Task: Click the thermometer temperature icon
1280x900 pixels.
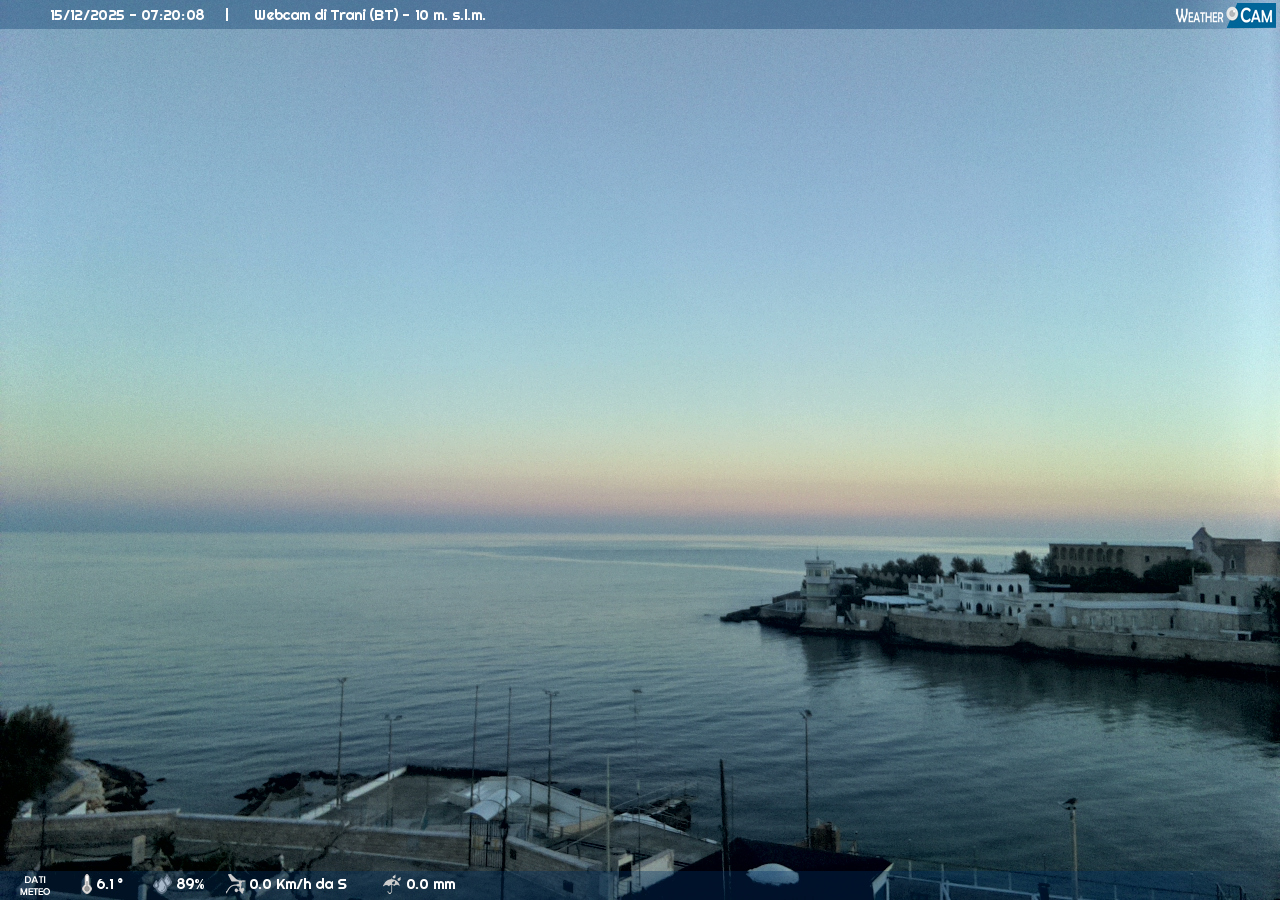Action: click(86, 884)
